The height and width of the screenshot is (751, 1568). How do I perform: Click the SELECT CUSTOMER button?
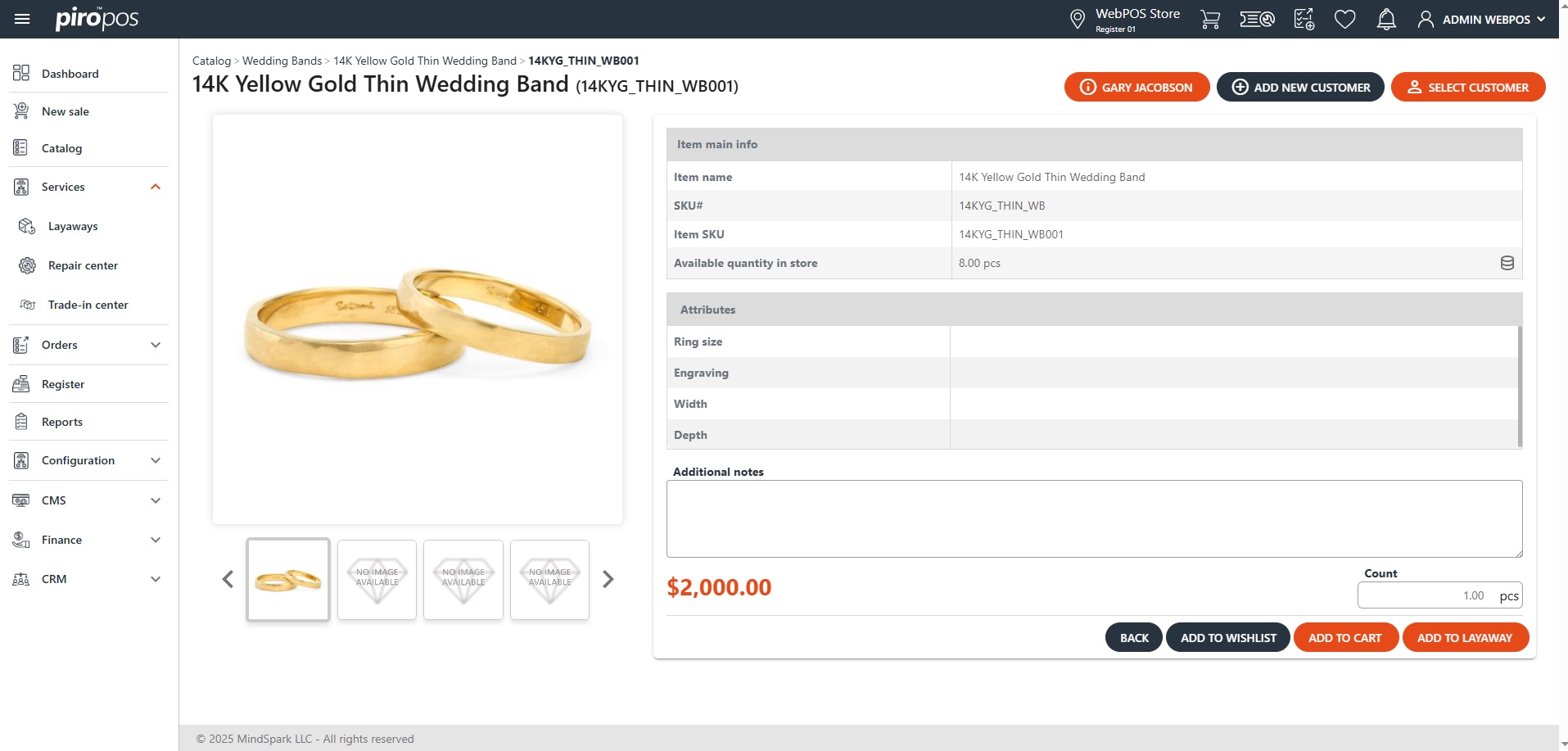[1467, 87]
